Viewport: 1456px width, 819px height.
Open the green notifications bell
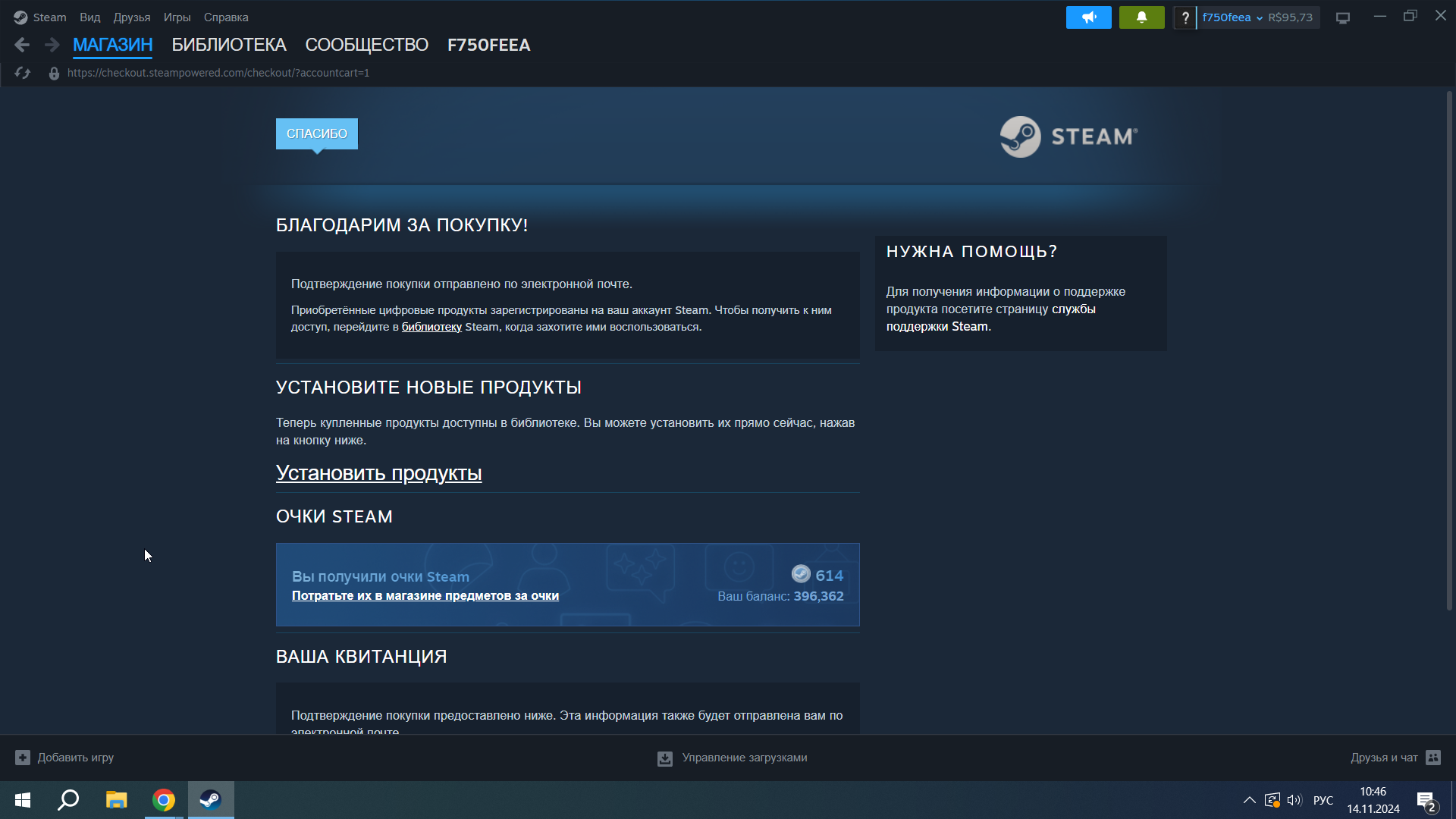click(1141, 17)
